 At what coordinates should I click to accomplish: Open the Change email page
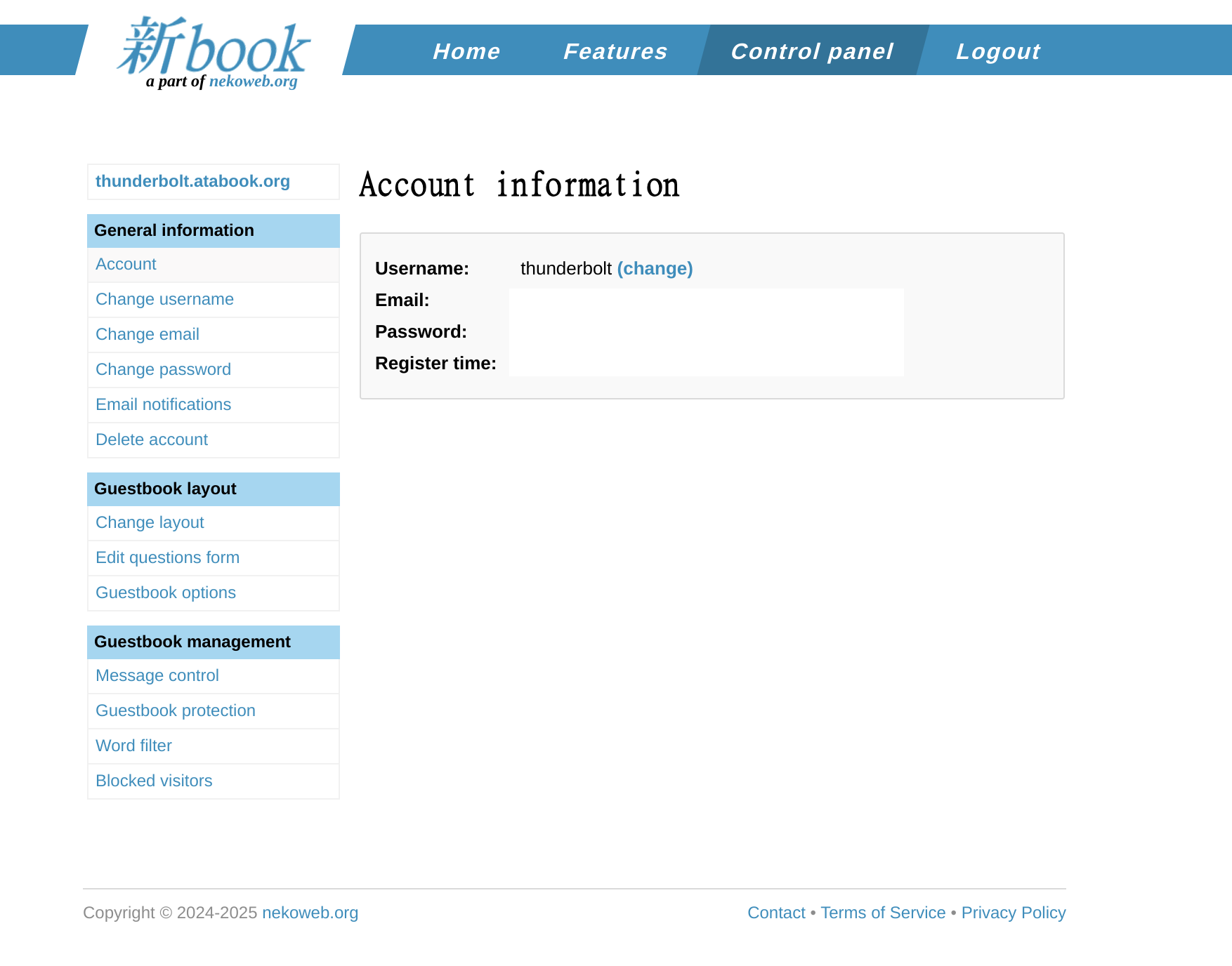[148, 335]
